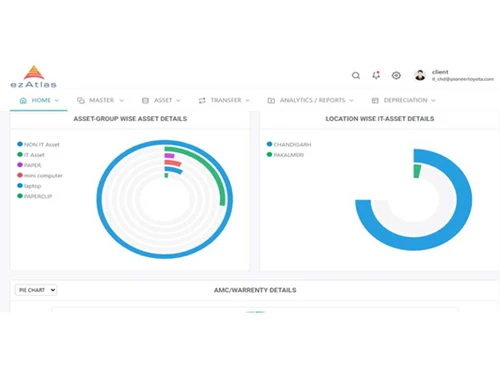Open the DEPRECIATION menu
The height and width of the screenshot is (375, 500).
(404, 100)
